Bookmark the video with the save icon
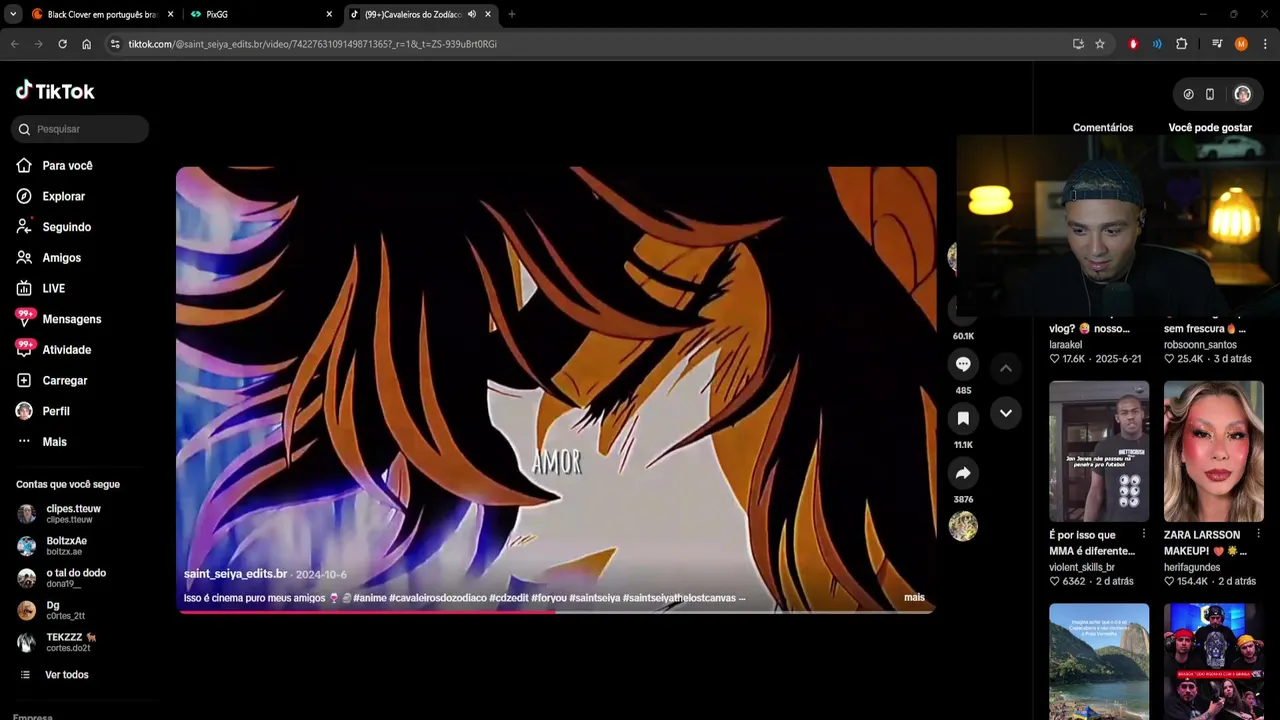1280x720 pixels. pyautogui.click(x=963, y=418)
